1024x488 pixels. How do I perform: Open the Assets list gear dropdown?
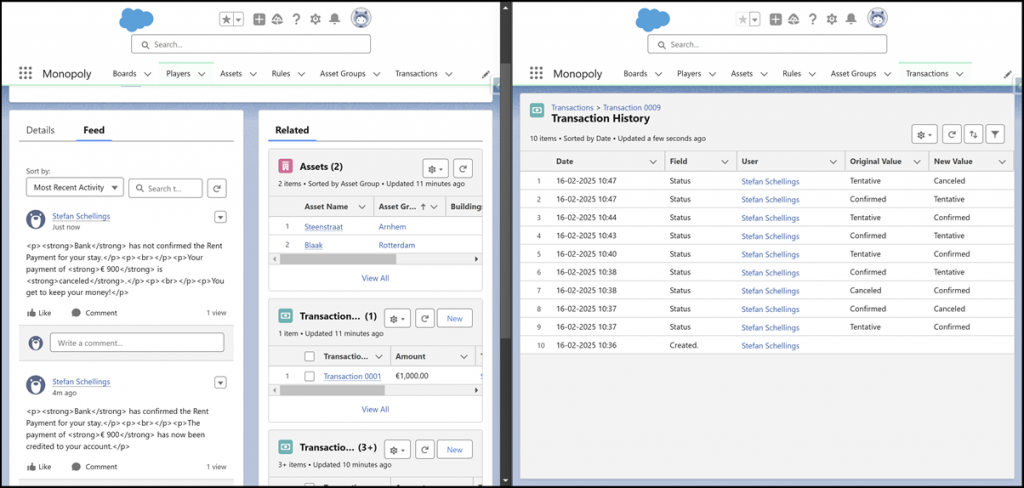pyautogui.click(x=435, y=169)
